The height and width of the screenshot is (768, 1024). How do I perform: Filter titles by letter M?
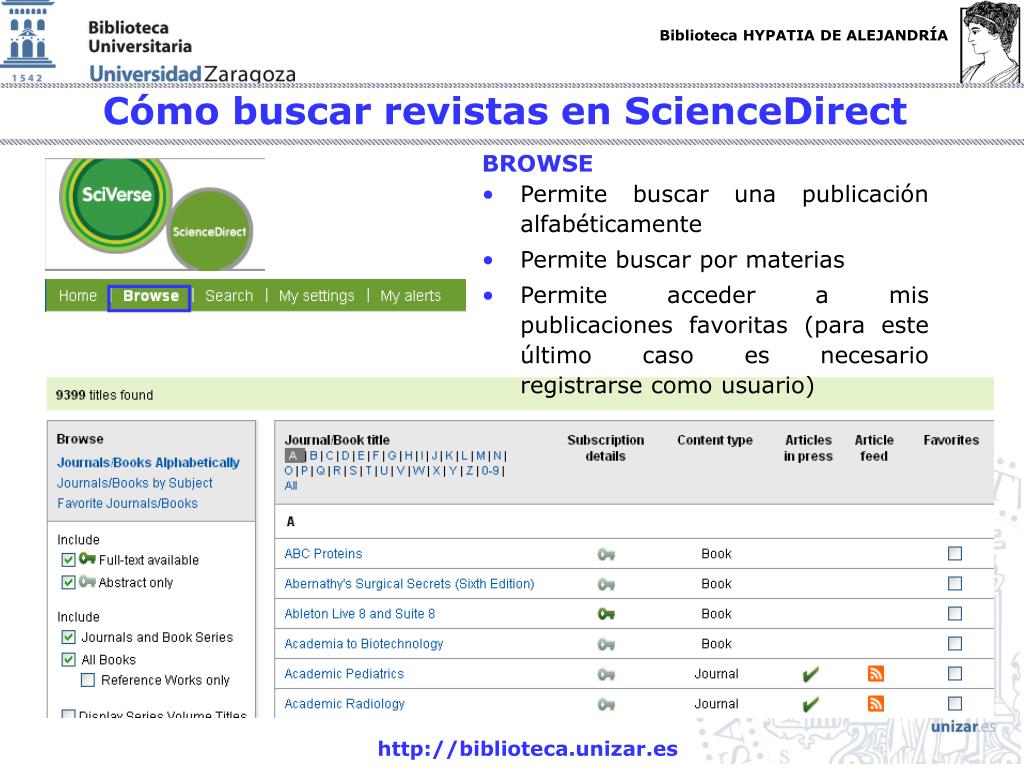click(x=481, y=456)
